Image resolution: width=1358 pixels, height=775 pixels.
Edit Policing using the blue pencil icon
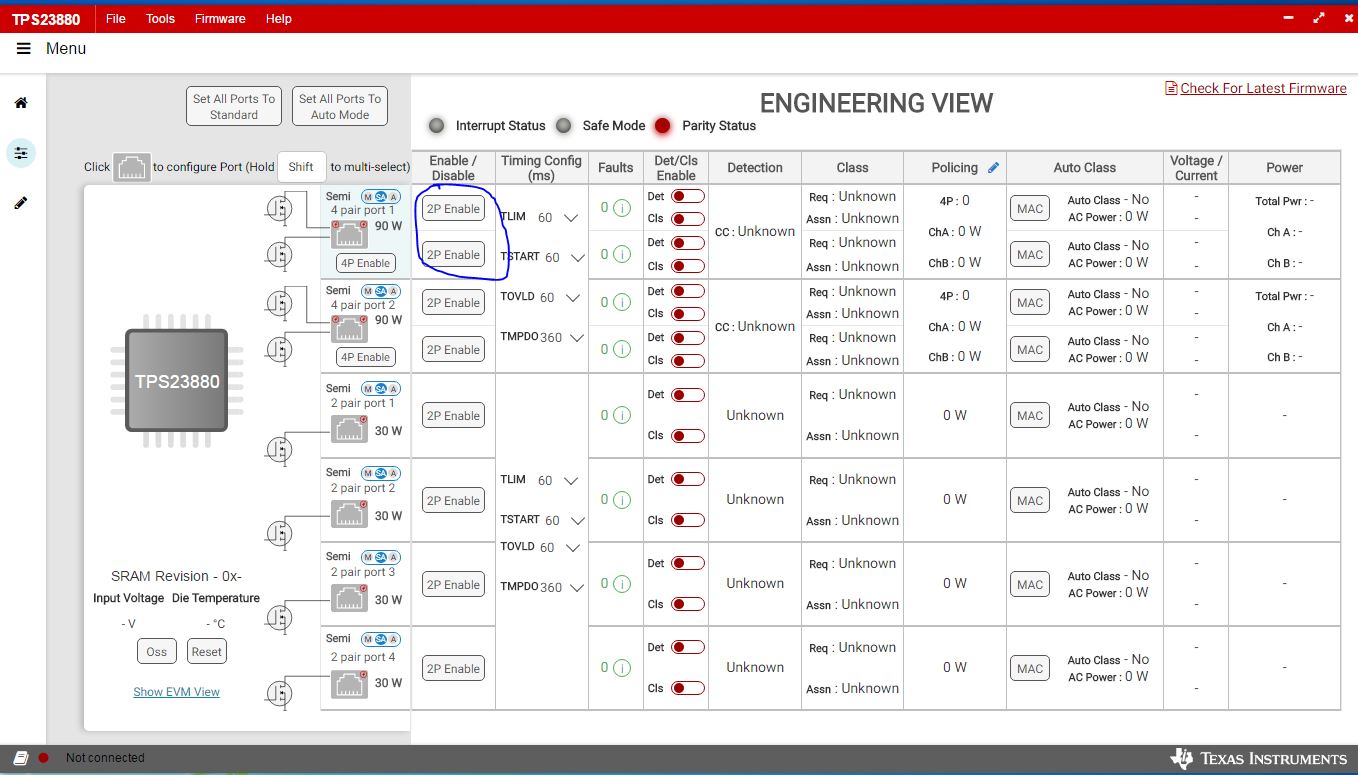[993, 168]
